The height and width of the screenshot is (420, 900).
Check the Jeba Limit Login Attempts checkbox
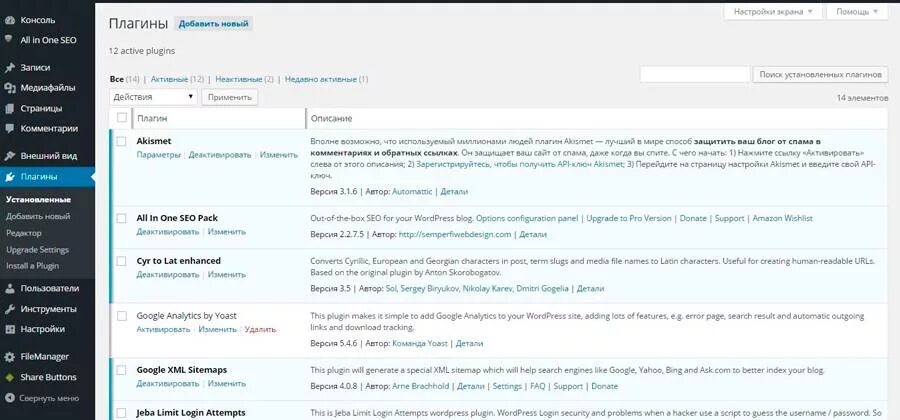(x=121, y=413)
